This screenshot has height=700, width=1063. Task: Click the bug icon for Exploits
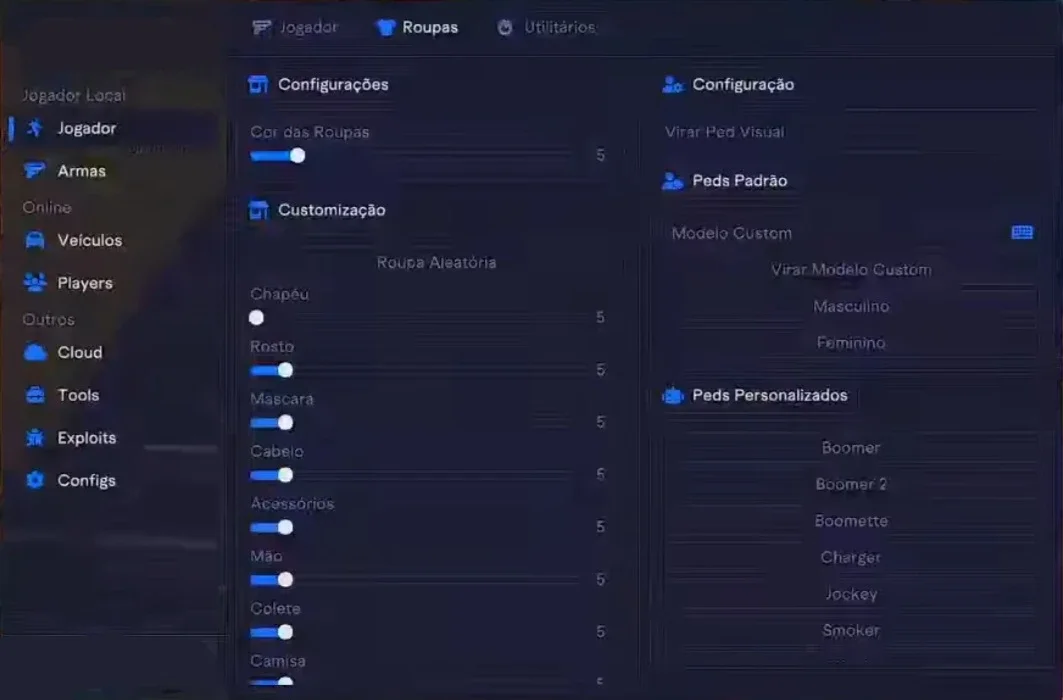35,438
